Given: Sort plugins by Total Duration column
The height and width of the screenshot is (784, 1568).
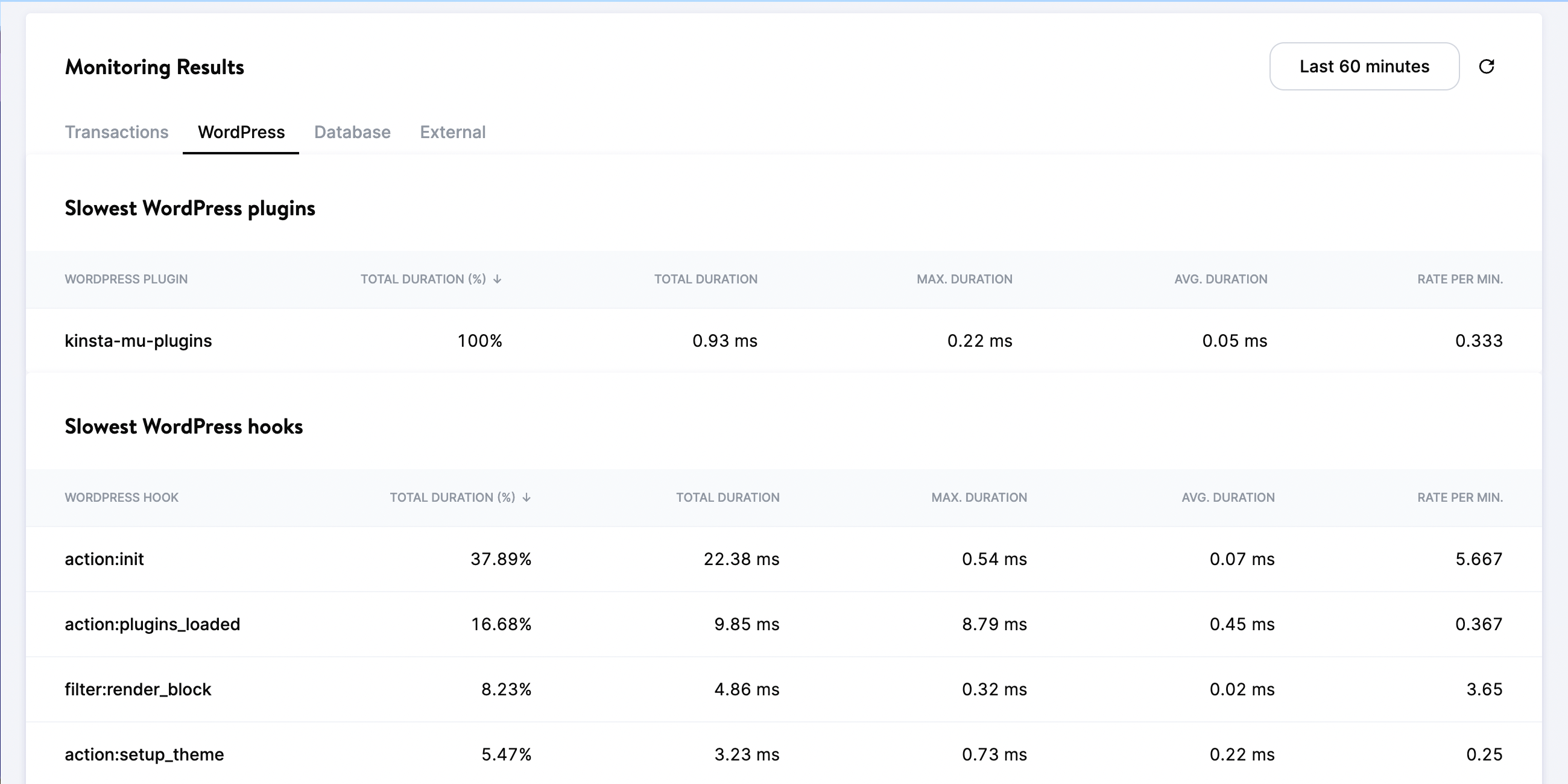Looking at the screenshot, I should coord(706,279).
